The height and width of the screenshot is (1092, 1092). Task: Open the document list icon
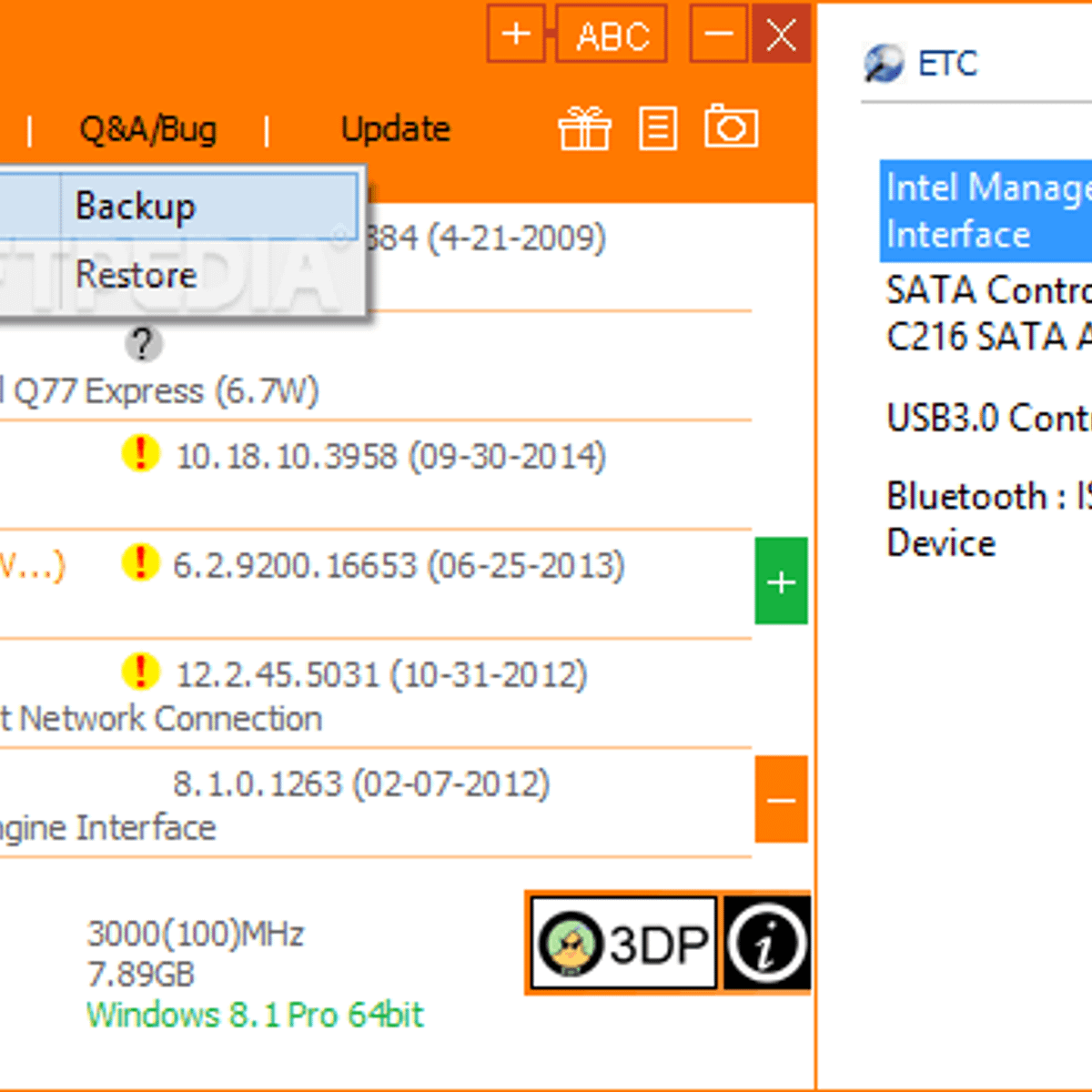[x=658, y=127]
